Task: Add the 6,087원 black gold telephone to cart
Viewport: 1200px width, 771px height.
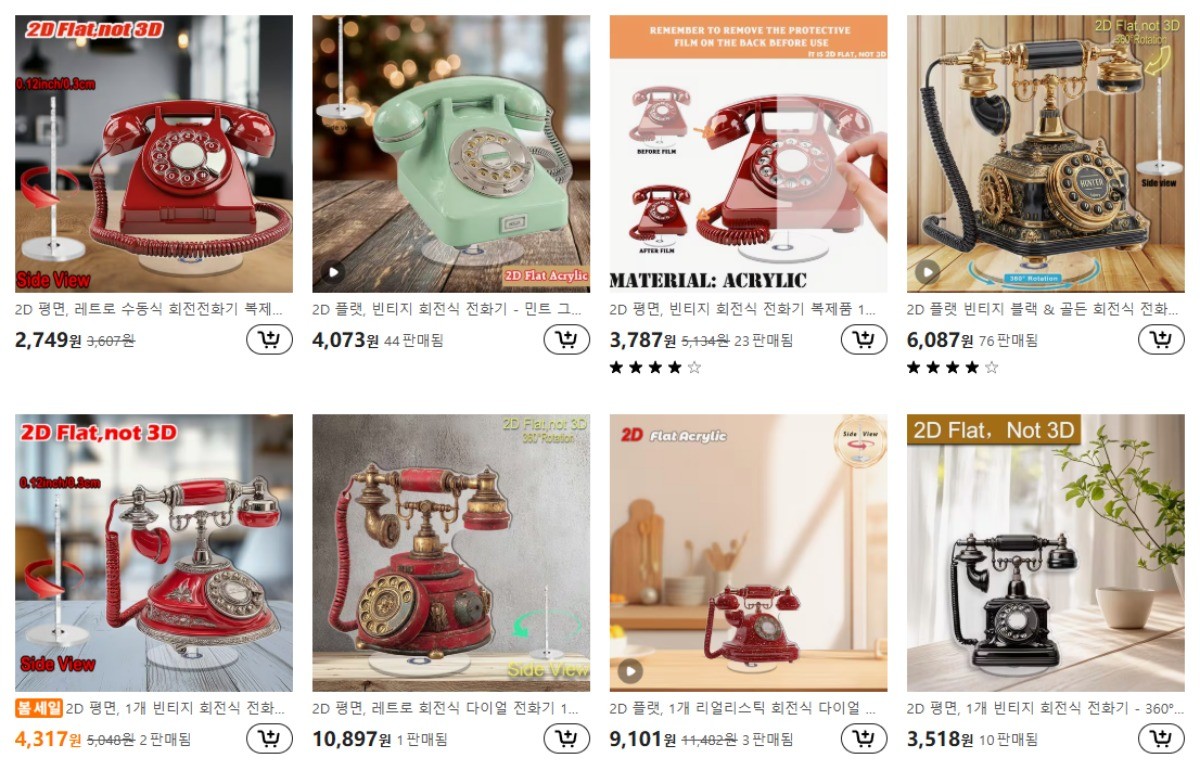Action: pos(1161,340)
